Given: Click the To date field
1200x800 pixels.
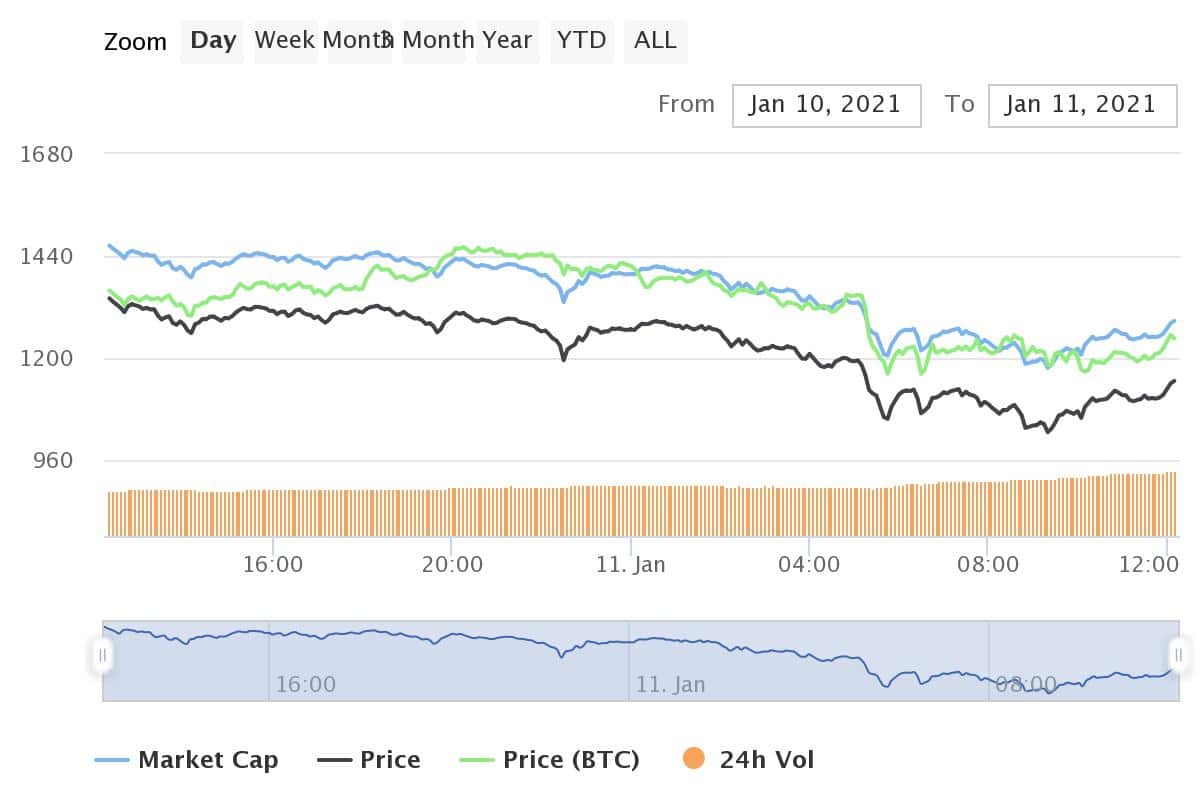Looking at the screenshot, I should [1081, 105].
